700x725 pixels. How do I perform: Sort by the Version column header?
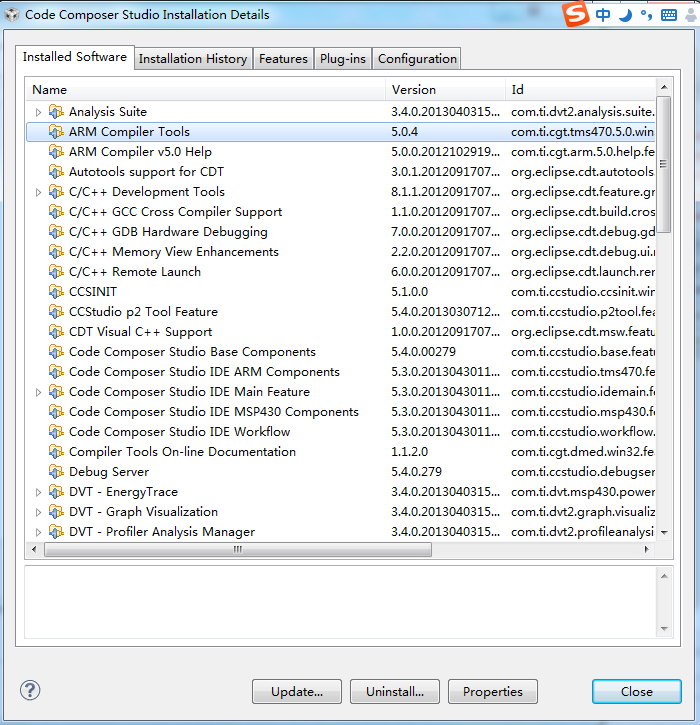coord(445,89)
